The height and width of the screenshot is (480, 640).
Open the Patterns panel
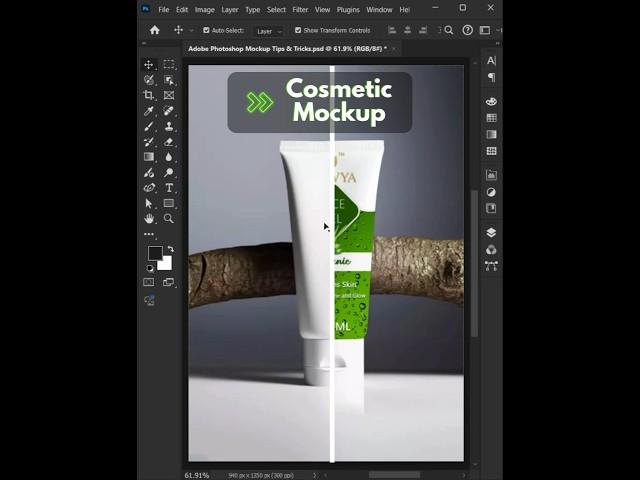[x=491, y=151]
